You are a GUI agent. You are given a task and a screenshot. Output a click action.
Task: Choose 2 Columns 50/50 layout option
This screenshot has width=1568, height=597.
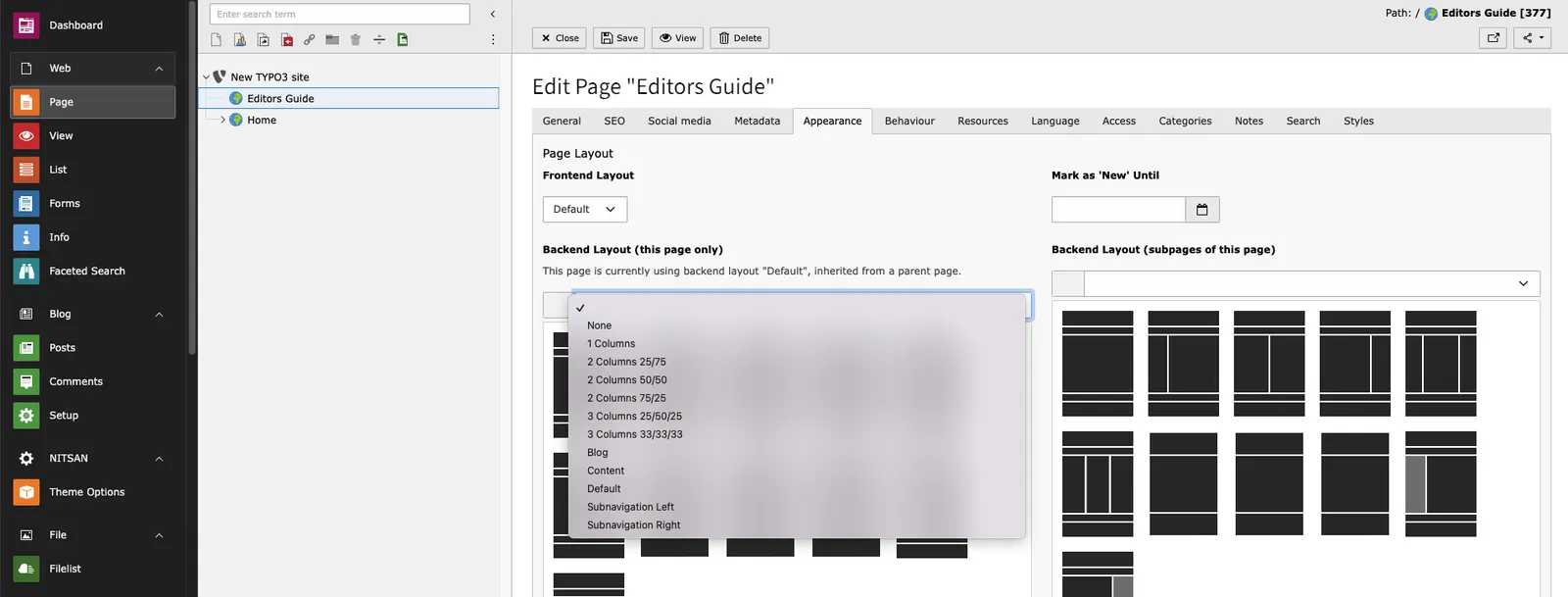[x=797, y=380]
